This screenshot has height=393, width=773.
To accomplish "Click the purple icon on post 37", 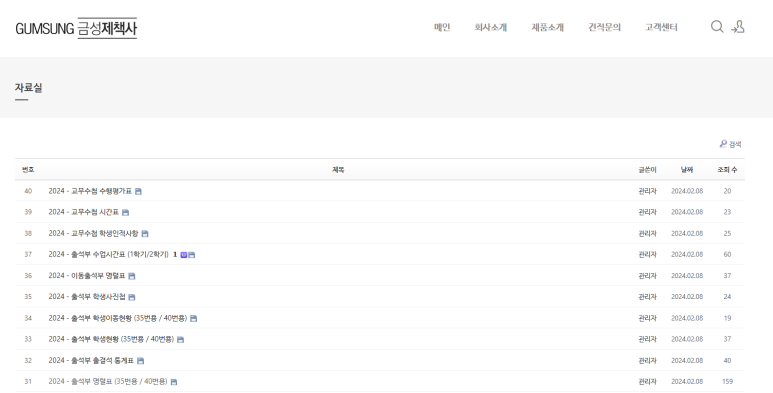I will pyautogui.click(x=183, y=255).
